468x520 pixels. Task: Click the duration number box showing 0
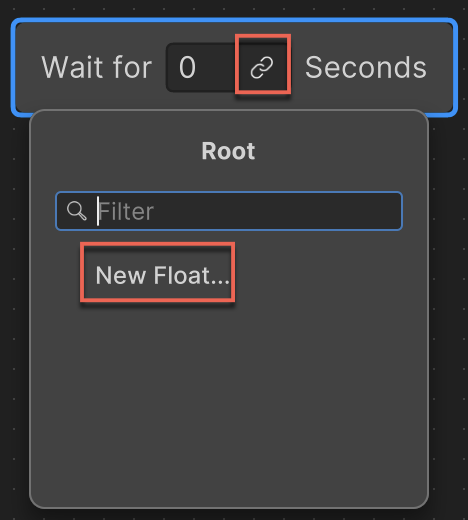coord(201,67)
